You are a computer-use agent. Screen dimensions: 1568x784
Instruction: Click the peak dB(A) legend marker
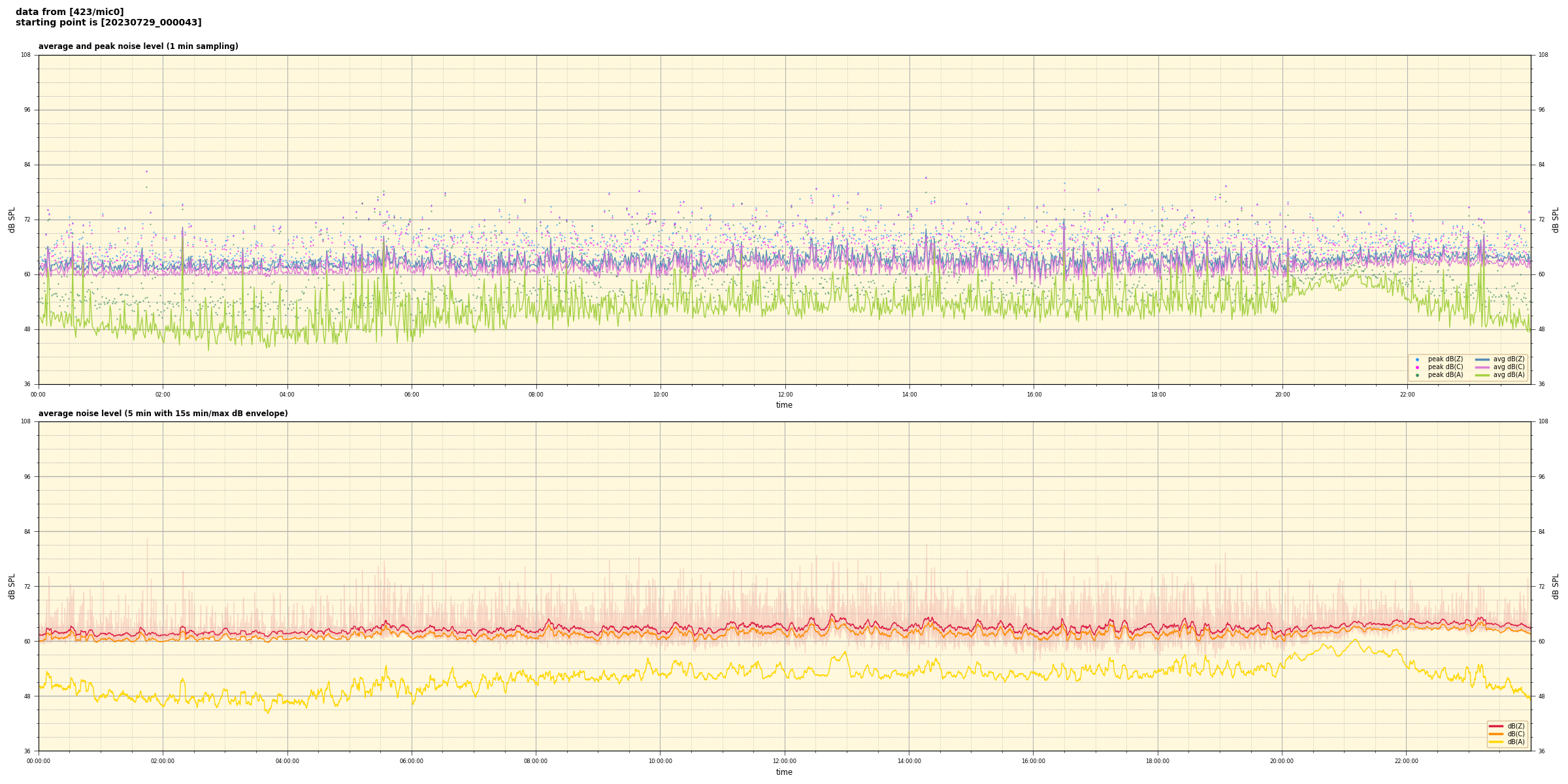point(1417,375)
